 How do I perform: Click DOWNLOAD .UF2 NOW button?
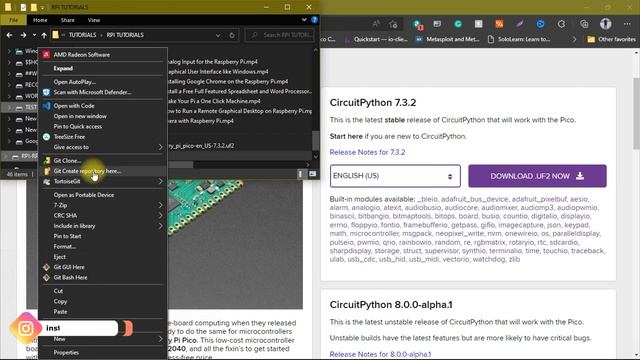pyautogui.click(x=537, y=176)
